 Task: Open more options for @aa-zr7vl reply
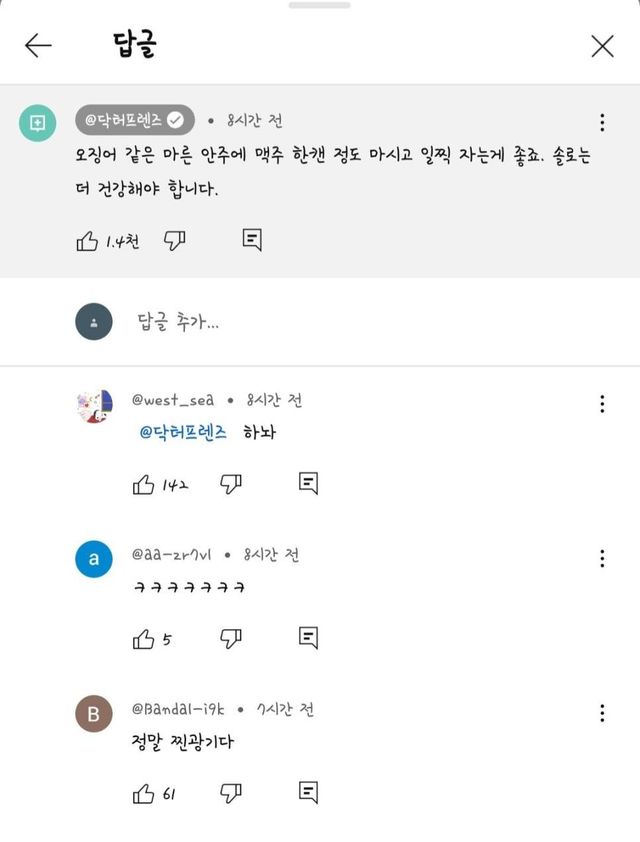[602, 558]
